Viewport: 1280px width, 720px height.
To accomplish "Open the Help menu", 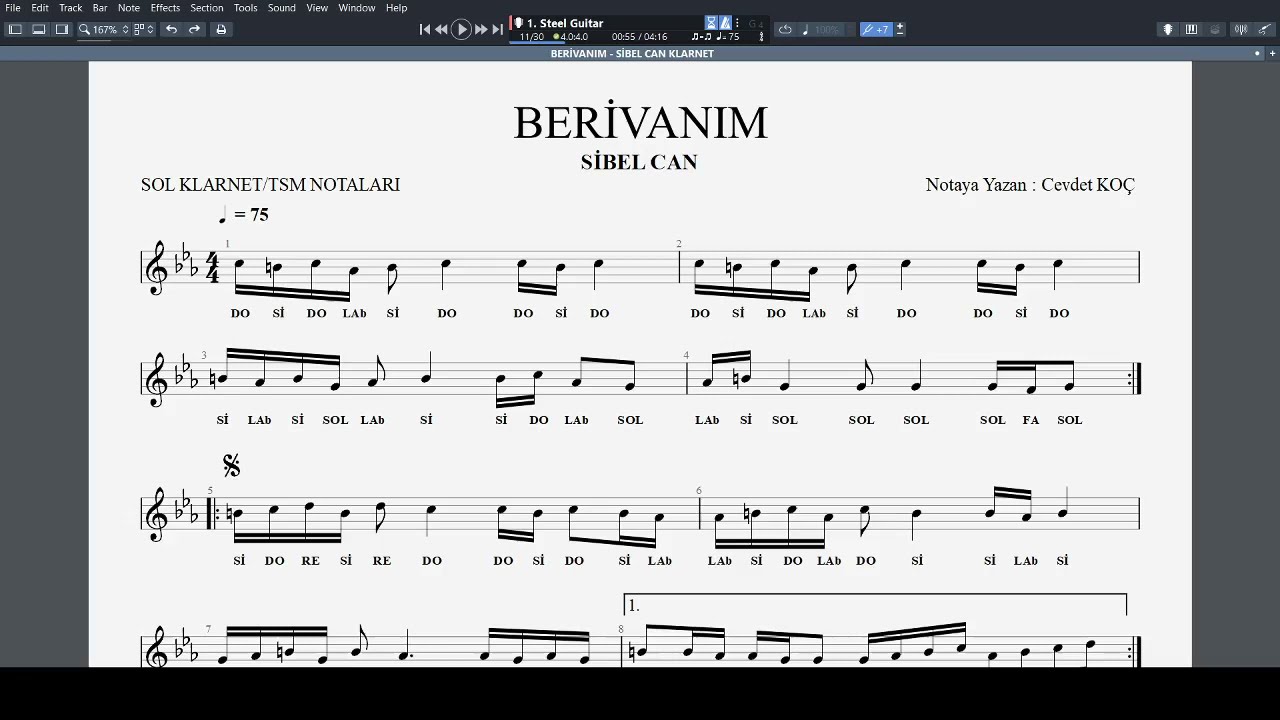I will point(396,8).
